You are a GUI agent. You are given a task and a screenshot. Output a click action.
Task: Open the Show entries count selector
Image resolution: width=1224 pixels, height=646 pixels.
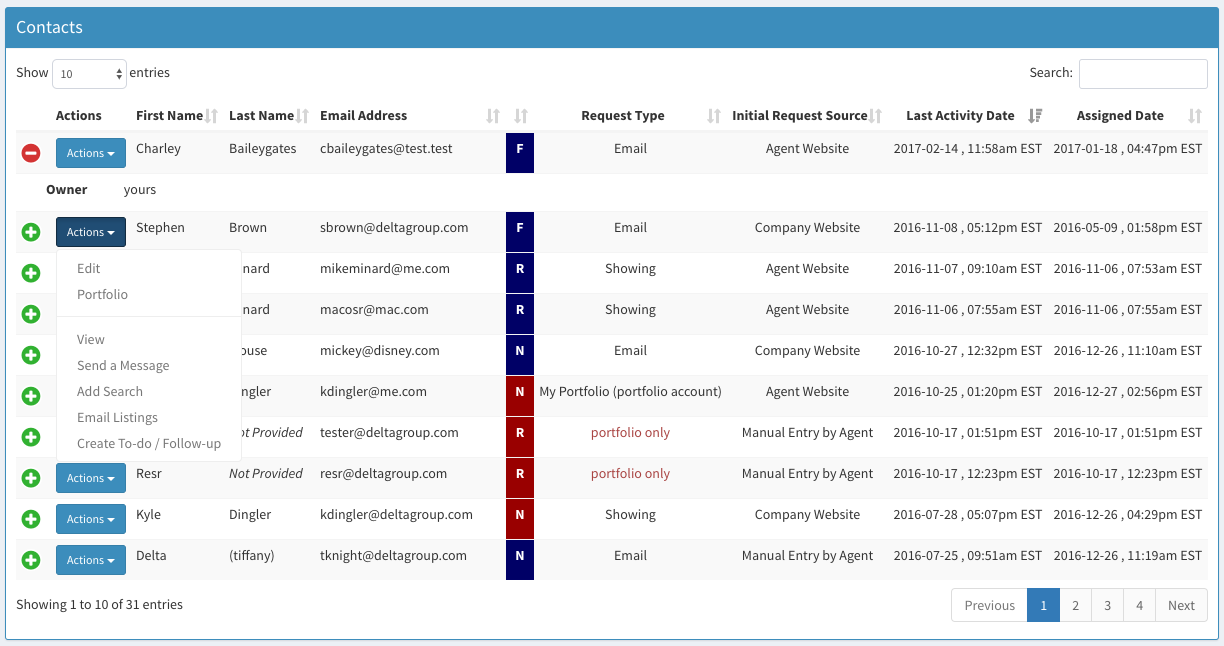[88, 73]
